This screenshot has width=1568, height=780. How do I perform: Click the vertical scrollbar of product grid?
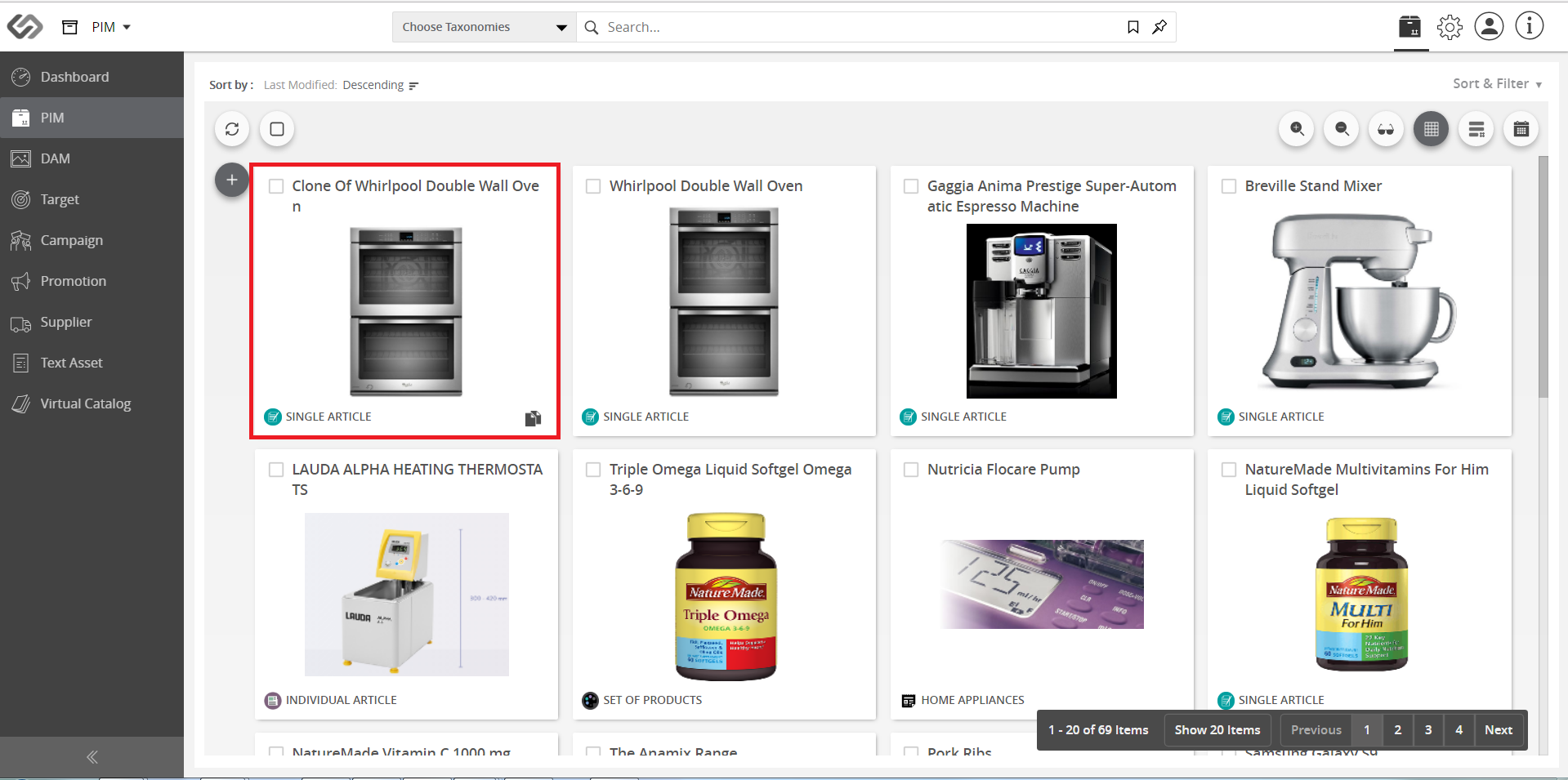pyautogui.click(x=1543, y=276)
